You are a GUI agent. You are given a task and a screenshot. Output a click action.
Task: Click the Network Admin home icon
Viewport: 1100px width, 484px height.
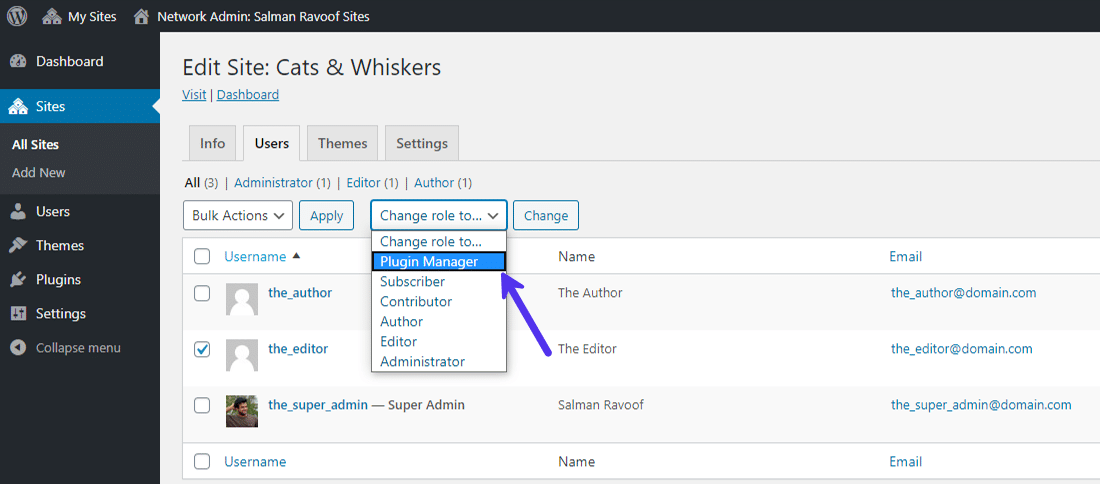click(x=142, y=16)
